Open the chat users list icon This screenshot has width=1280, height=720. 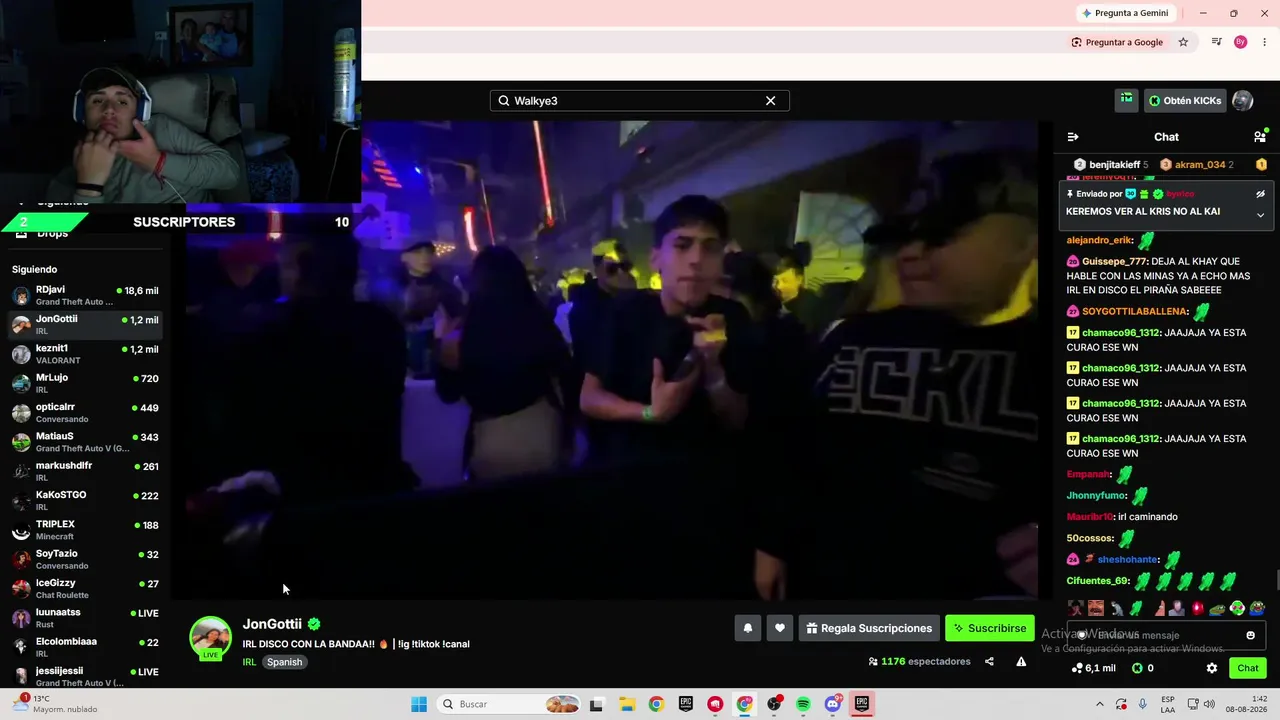1260,137
